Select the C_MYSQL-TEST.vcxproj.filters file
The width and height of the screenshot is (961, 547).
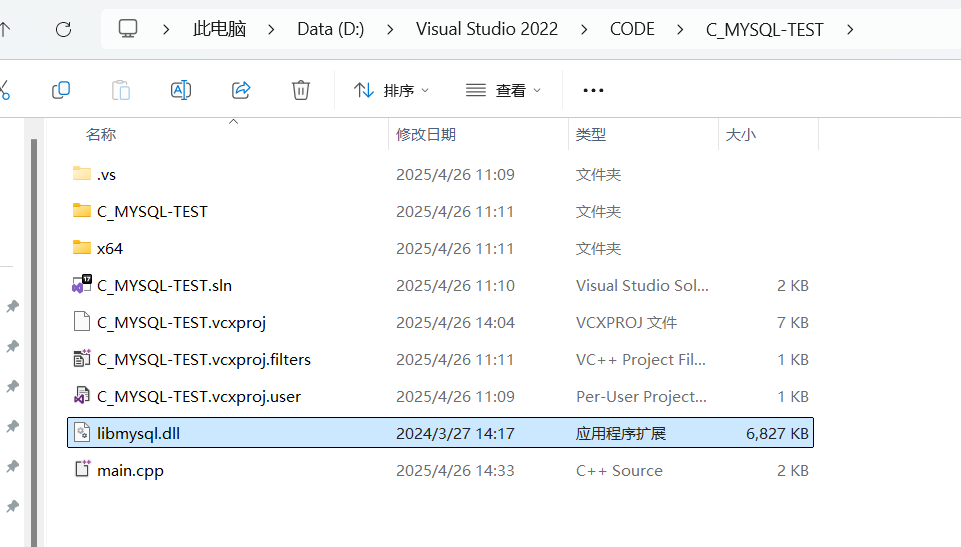tap(204, 359)
